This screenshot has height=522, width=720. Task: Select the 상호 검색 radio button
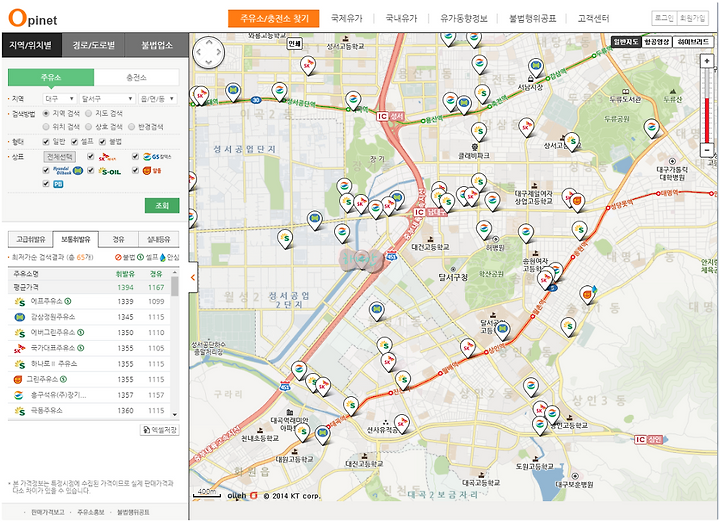tap(89, 127)
